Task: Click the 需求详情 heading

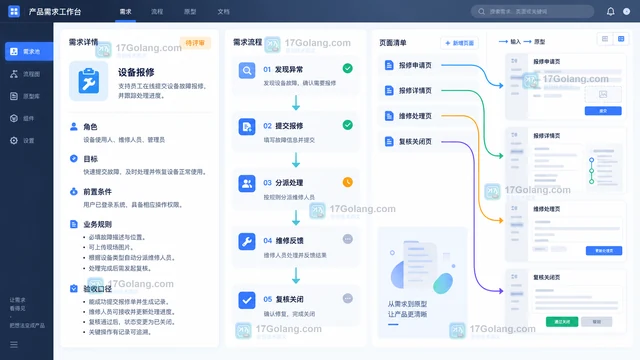Action: pos(83,42)
